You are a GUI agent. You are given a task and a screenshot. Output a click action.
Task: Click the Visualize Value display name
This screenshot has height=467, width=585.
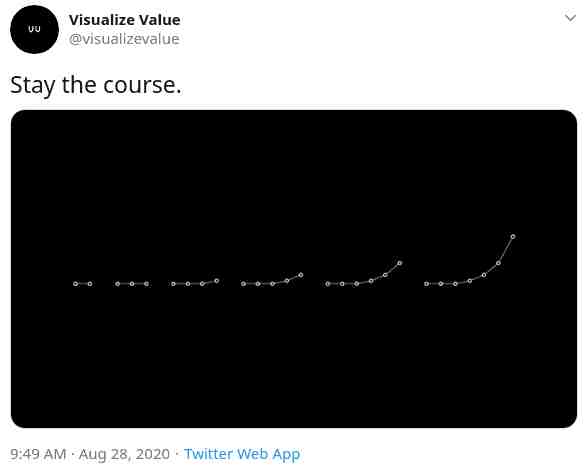tap(125, 20)
